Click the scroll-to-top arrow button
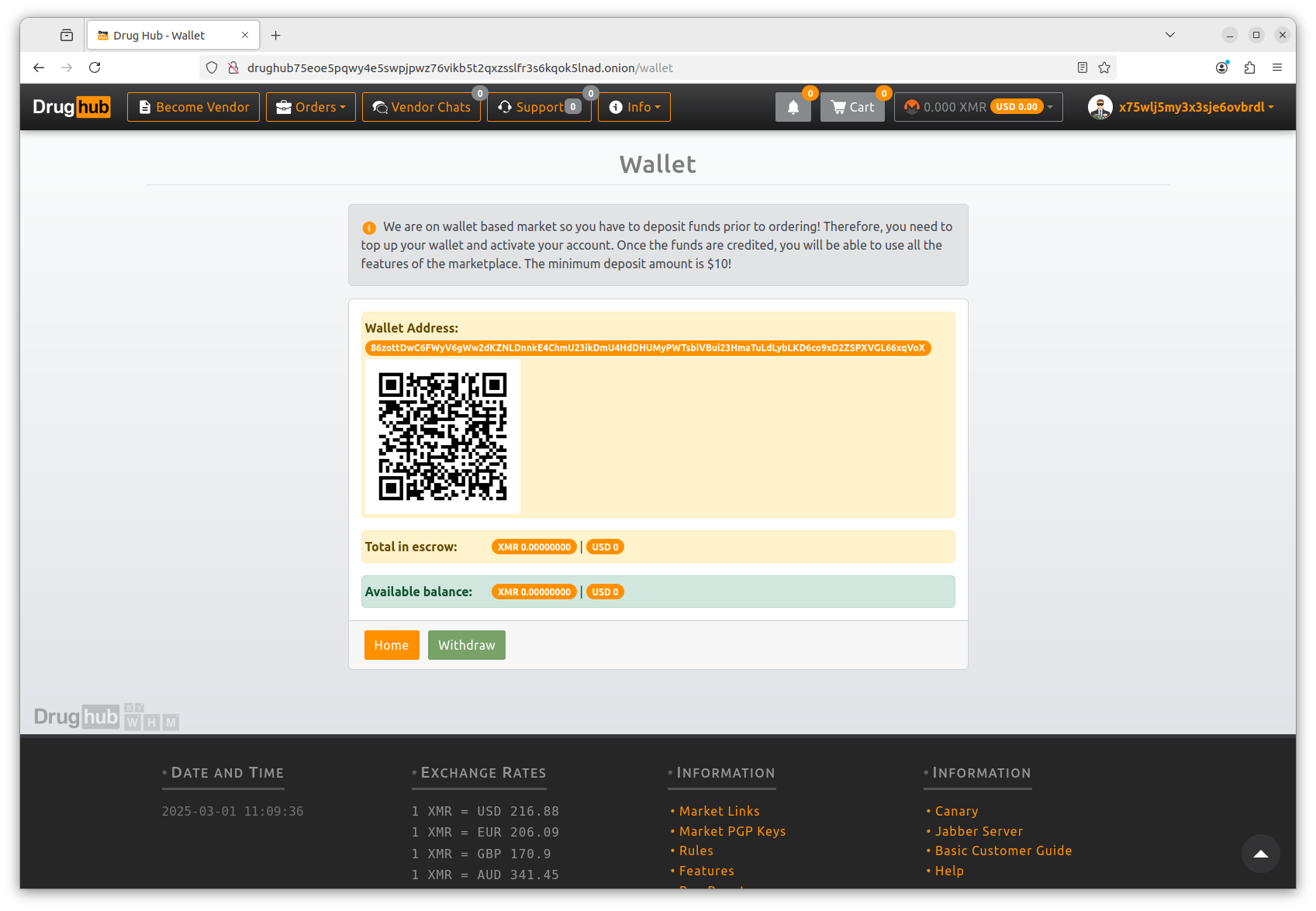This screenshot has width=1316, height=911. pyautogui.click(x=1260, y=854)
